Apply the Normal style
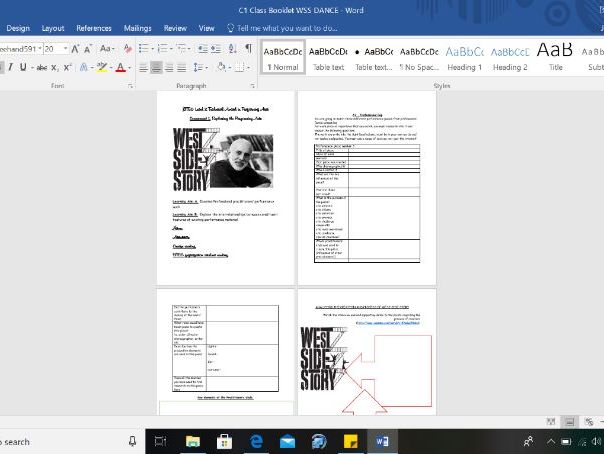 pos(283,58)
